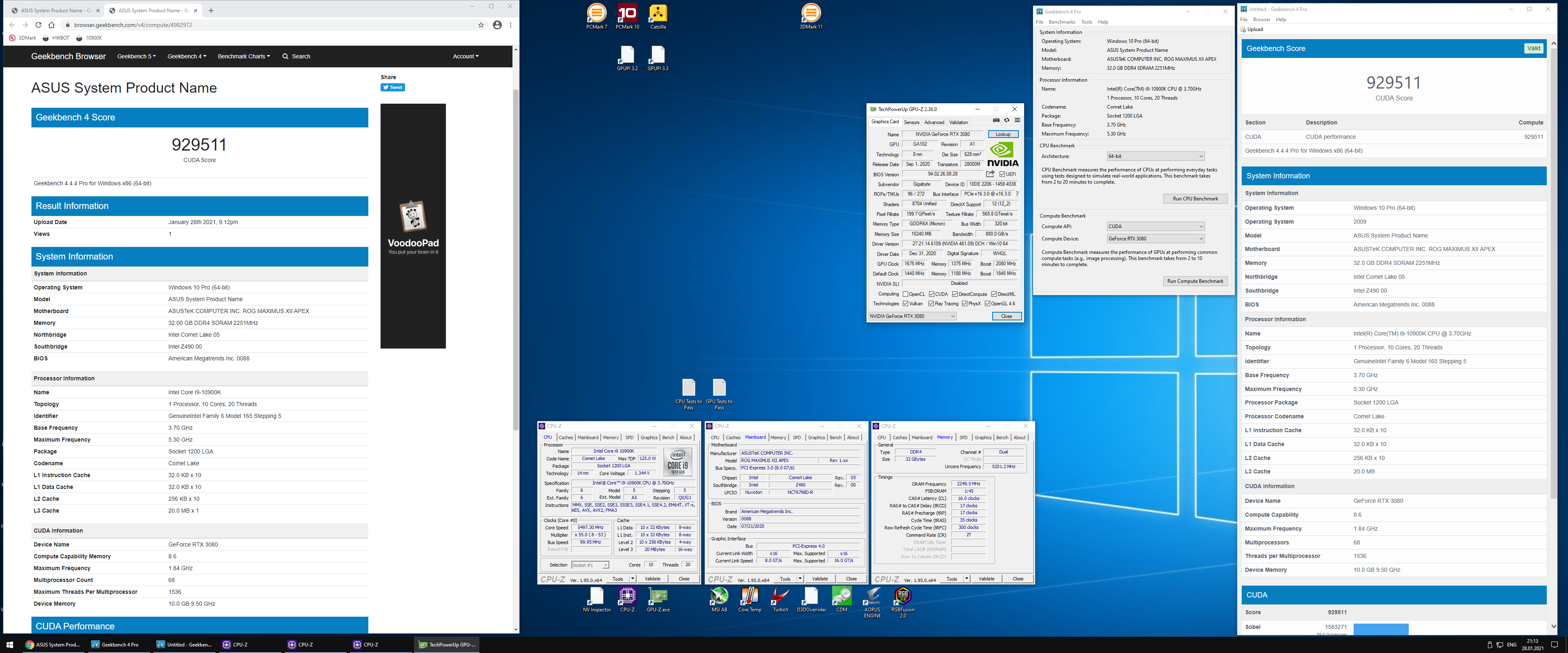The width and height of the screenshot is (1568, 653).
Task: Open the PCMark 7 desktop shortcut
Action: coord(597,16)
